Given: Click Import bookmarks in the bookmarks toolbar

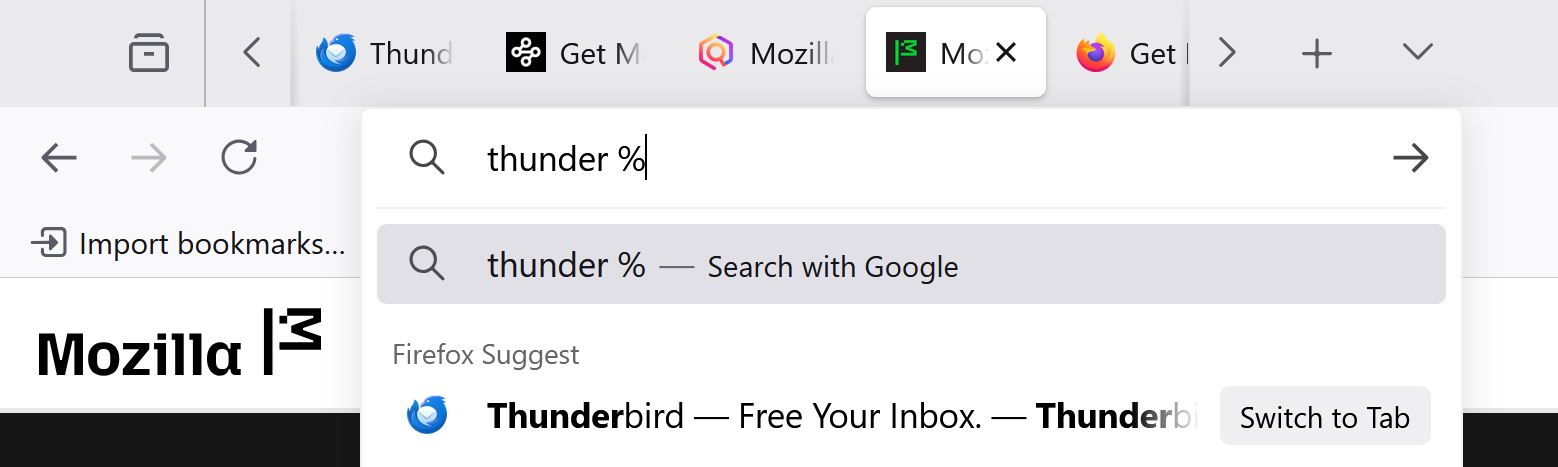Looking at the screenshot, I should coord(190,243).
